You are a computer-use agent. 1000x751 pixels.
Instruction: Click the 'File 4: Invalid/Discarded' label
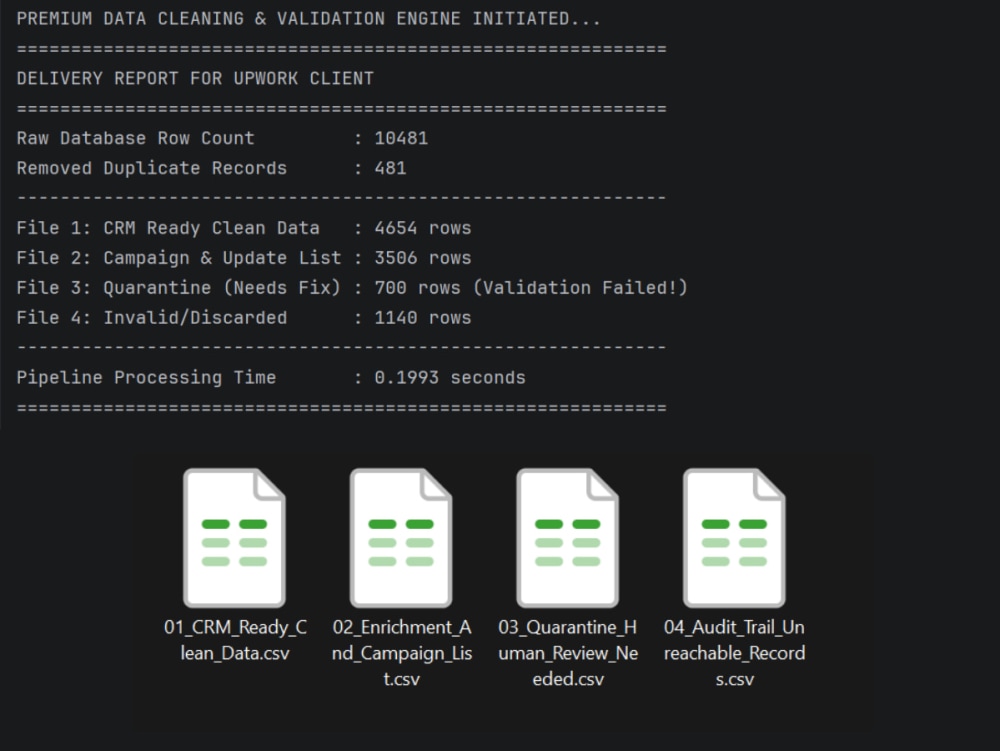[152, 318]
